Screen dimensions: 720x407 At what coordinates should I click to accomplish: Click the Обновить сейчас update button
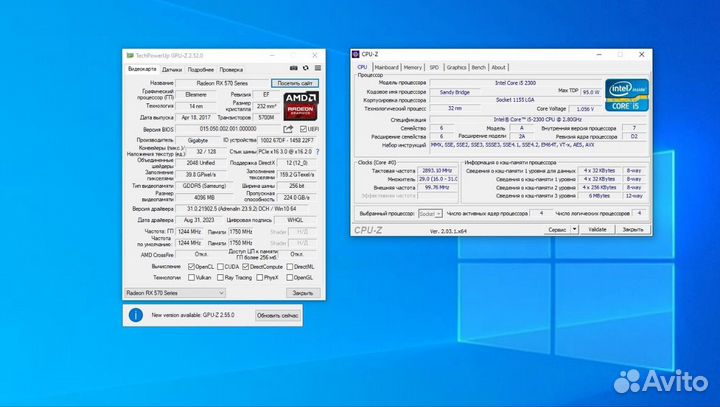(x=278, y=316)
